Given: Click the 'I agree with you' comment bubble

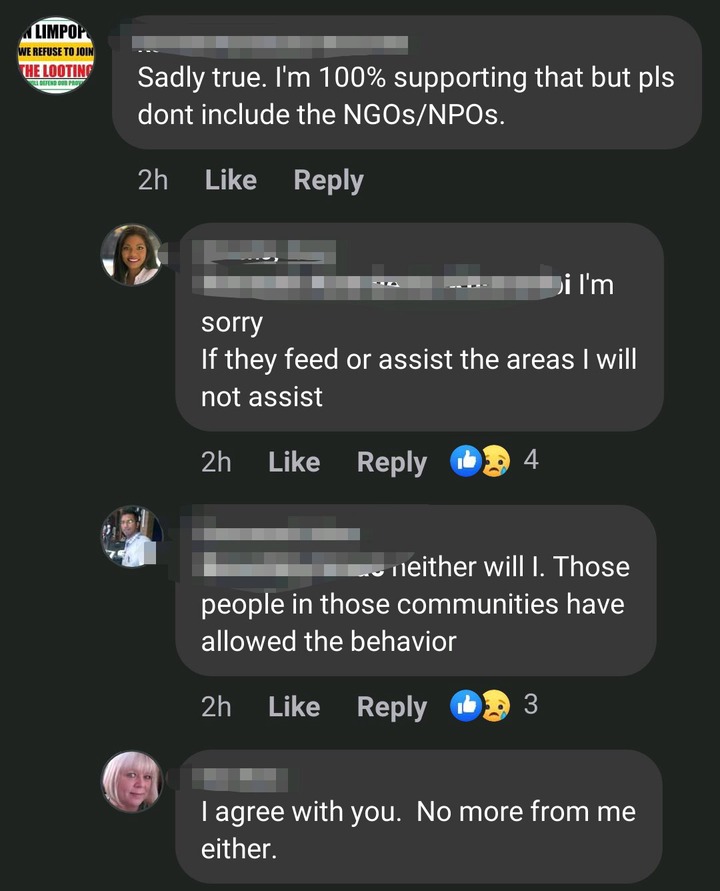Looking at the screenshot, I should 419,817.
